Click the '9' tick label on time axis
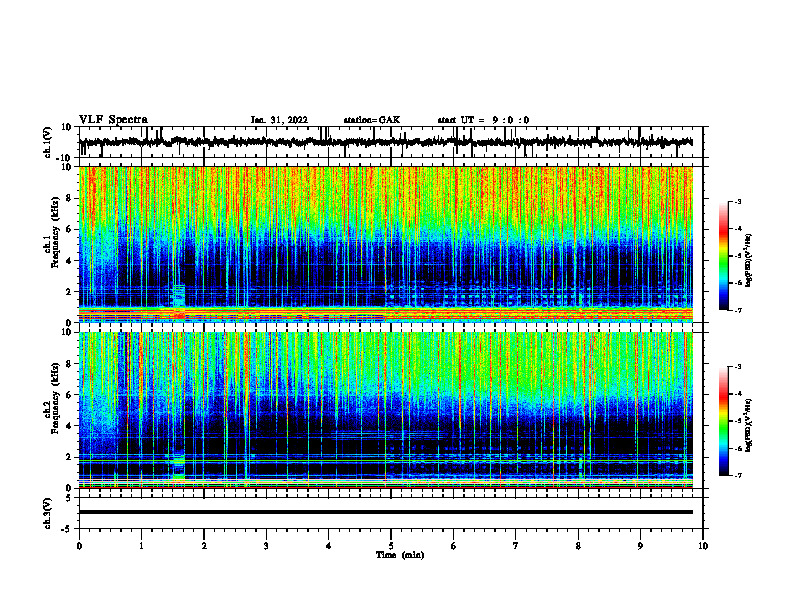 pos(640,546)
